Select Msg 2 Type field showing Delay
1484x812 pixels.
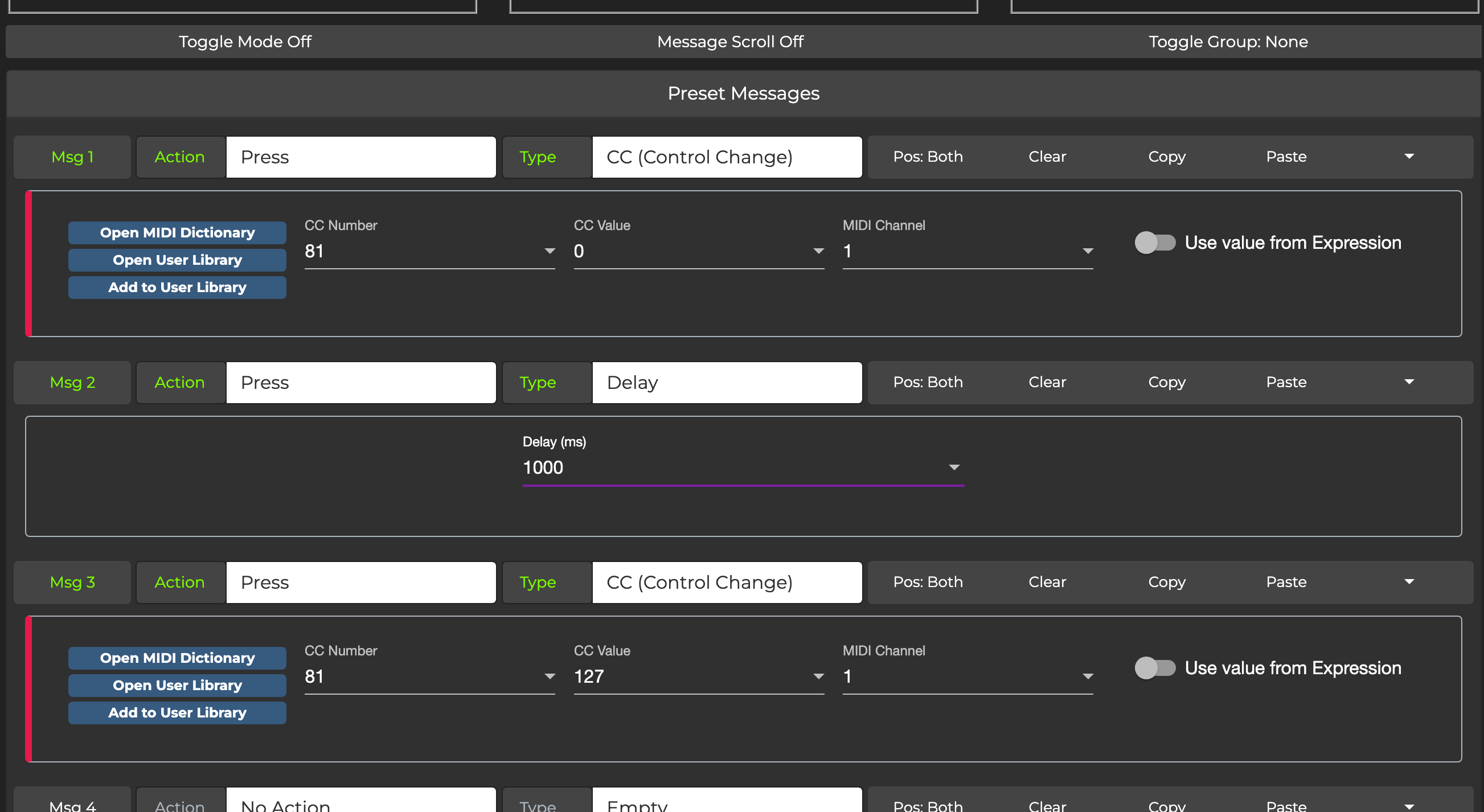click(x=727, y=383)
